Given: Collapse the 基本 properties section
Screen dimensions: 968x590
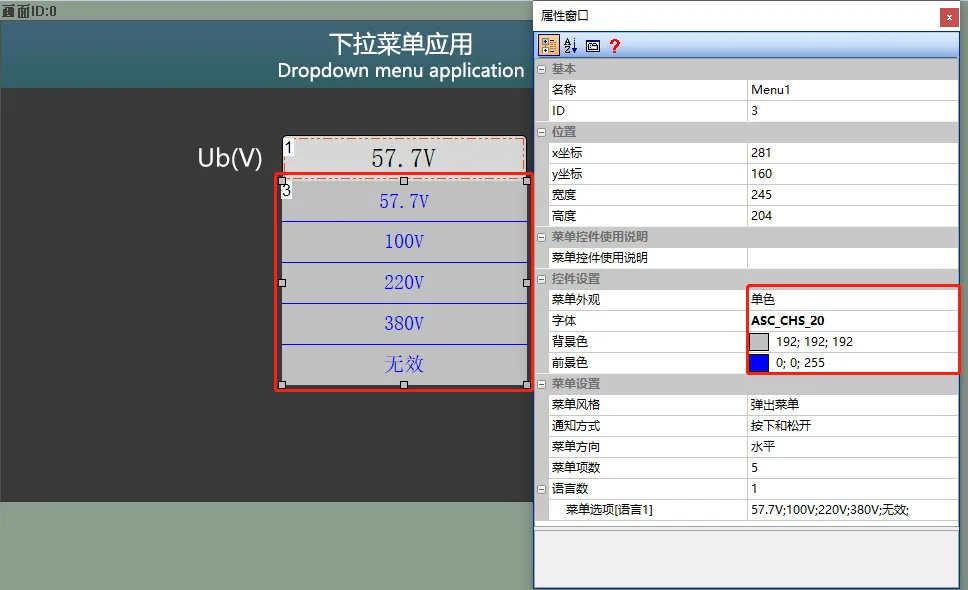Looking at the screenshot, I should (539, 68).
